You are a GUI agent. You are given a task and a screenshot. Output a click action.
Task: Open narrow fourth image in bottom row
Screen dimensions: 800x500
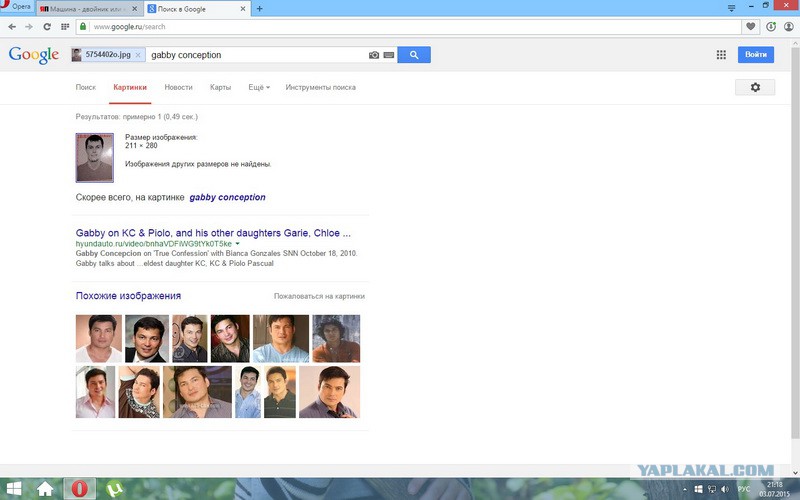[248, 392]
